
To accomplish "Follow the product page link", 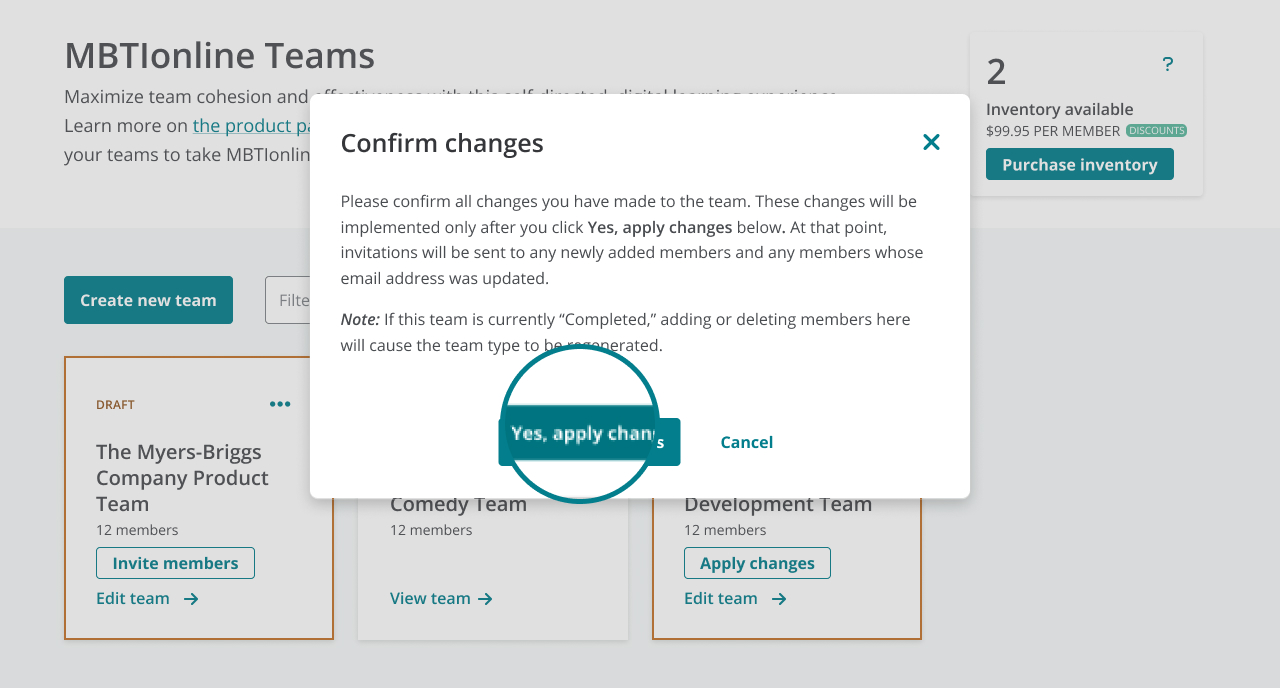I will [x=251, y=126].
